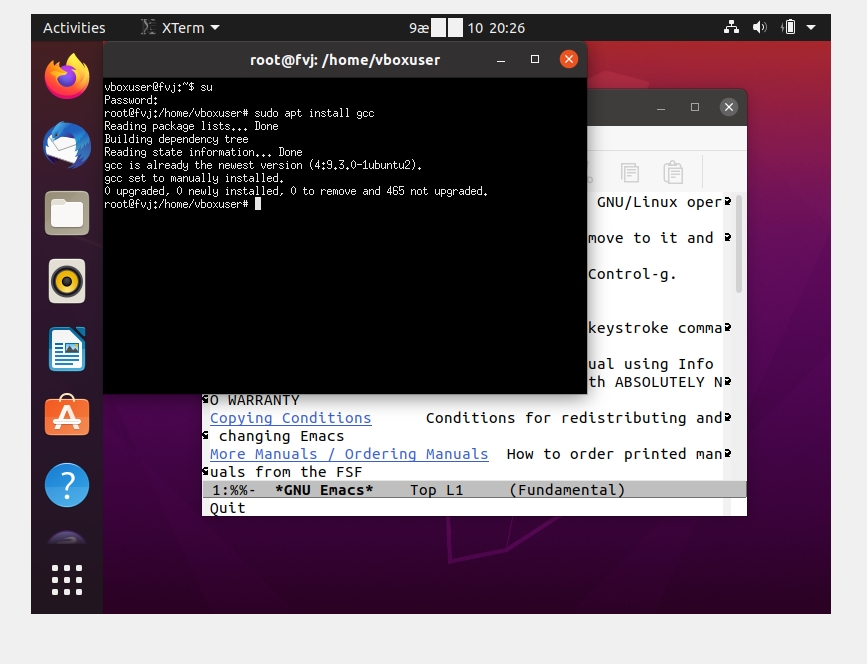The image size is (867, 664).
Task: Click the volume speaker icon in top bar
Action: click(760, 27)
